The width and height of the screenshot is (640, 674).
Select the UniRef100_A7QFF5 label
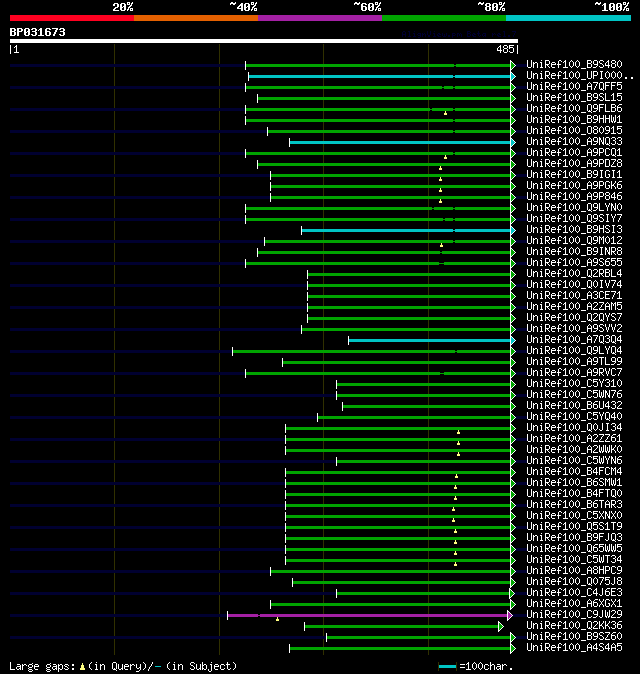click(x=574, y=86)
